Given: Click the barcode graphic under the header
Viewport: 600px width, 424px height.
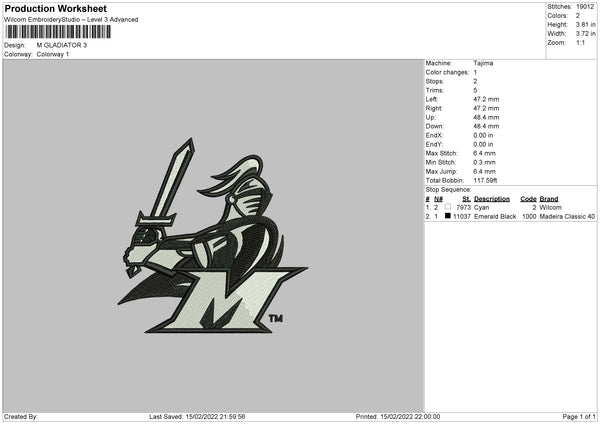Looking at the screenshot, I should coord(58,32).
